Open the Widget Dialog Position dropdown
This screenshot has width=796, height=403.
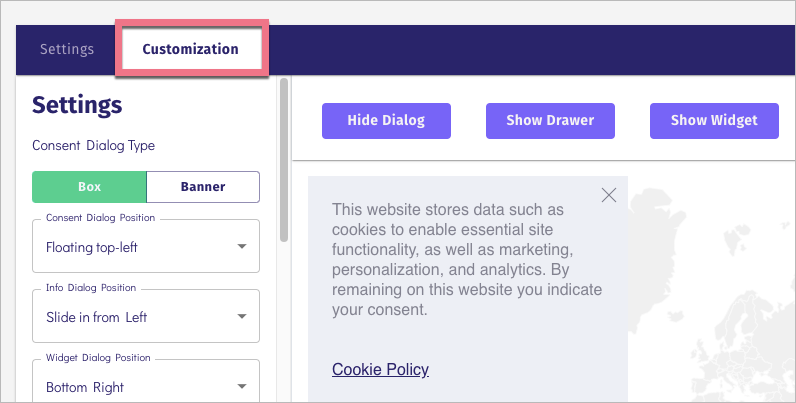[146, 384]
